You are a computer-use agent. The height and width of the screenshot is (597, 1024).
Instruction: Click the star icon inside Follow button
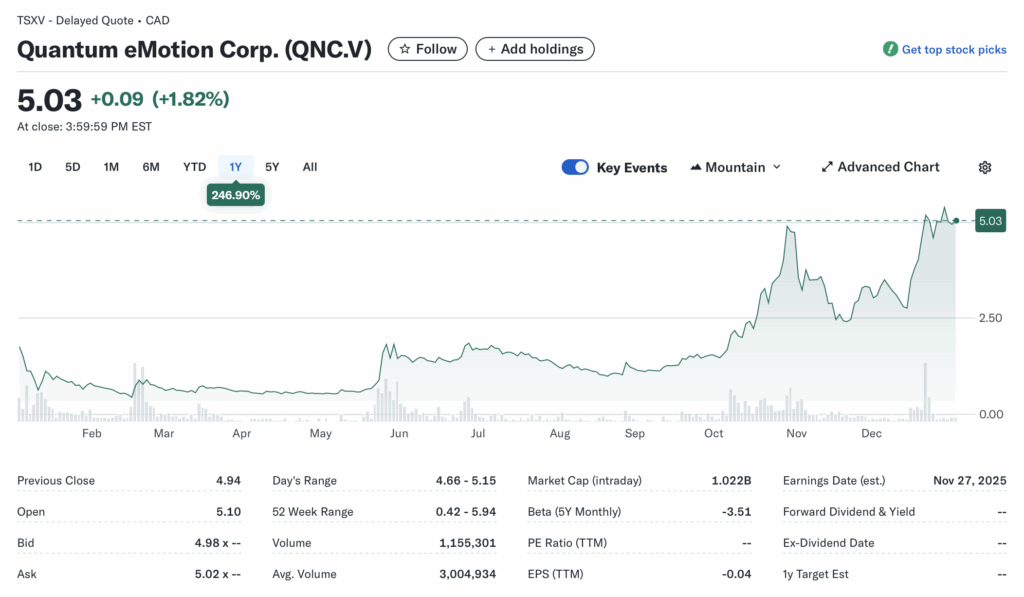point(405,48)
